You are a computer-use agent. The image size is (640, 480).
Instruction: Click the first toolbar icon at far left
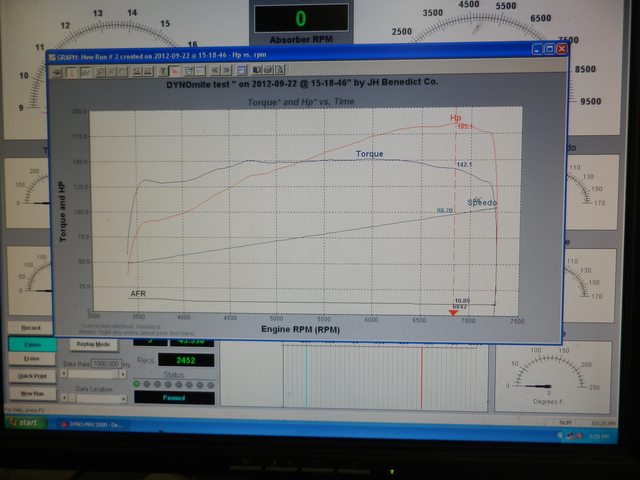point(56,72)
